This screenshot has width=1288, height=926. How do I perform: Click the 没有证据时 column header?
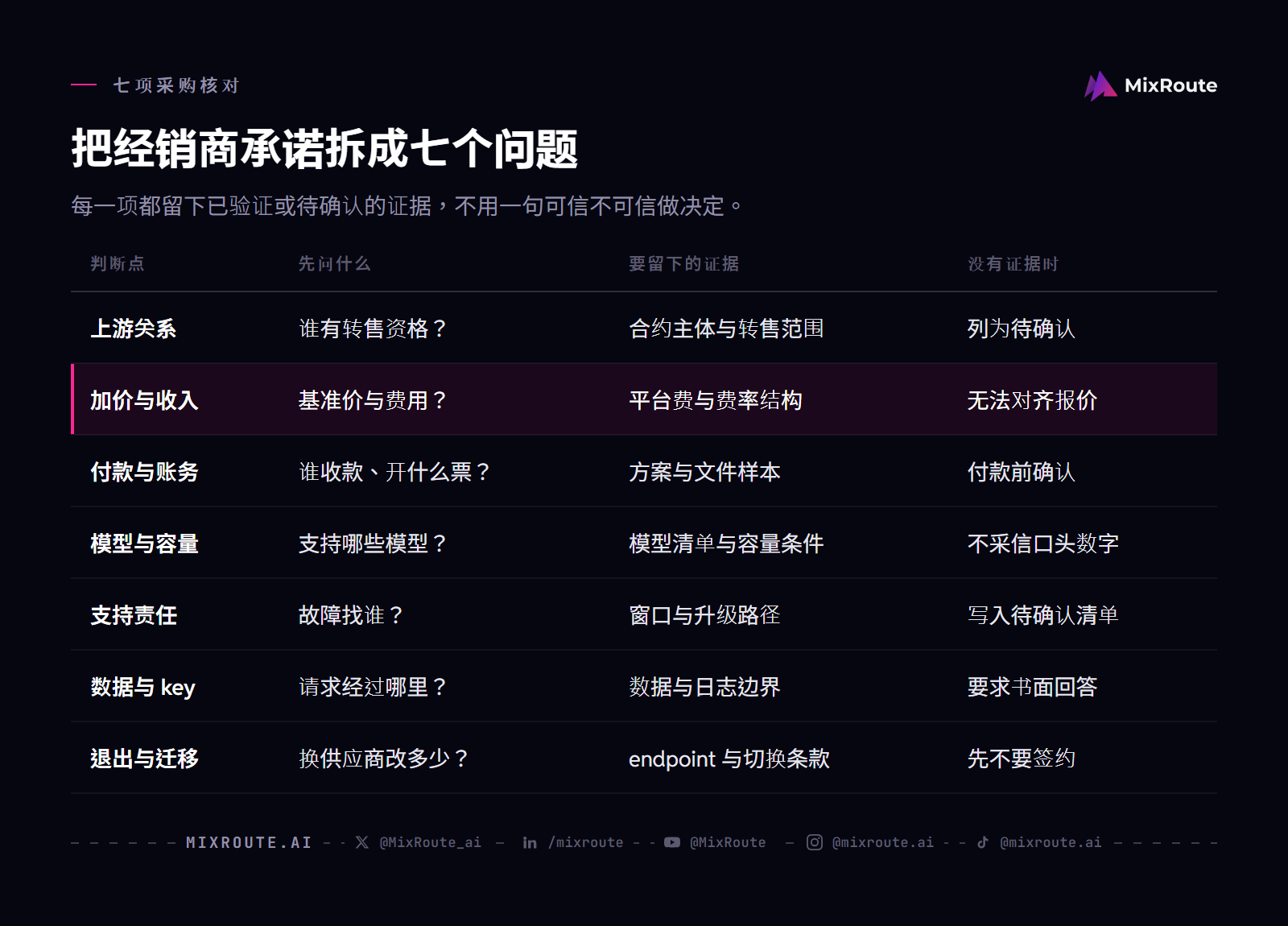pyautogui.click(x=1013, y=263)
